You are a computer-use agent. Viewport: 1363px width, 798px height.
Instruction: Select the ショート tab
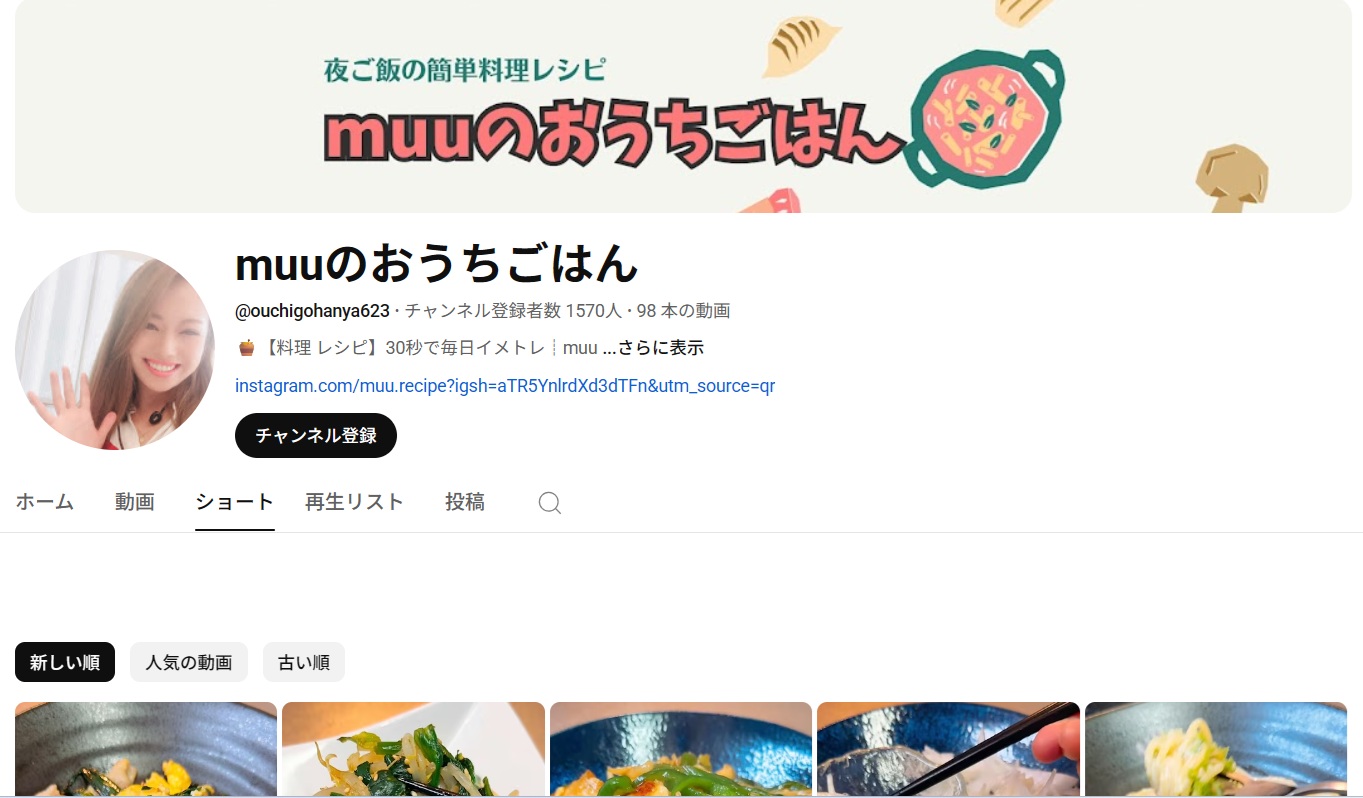235,502
